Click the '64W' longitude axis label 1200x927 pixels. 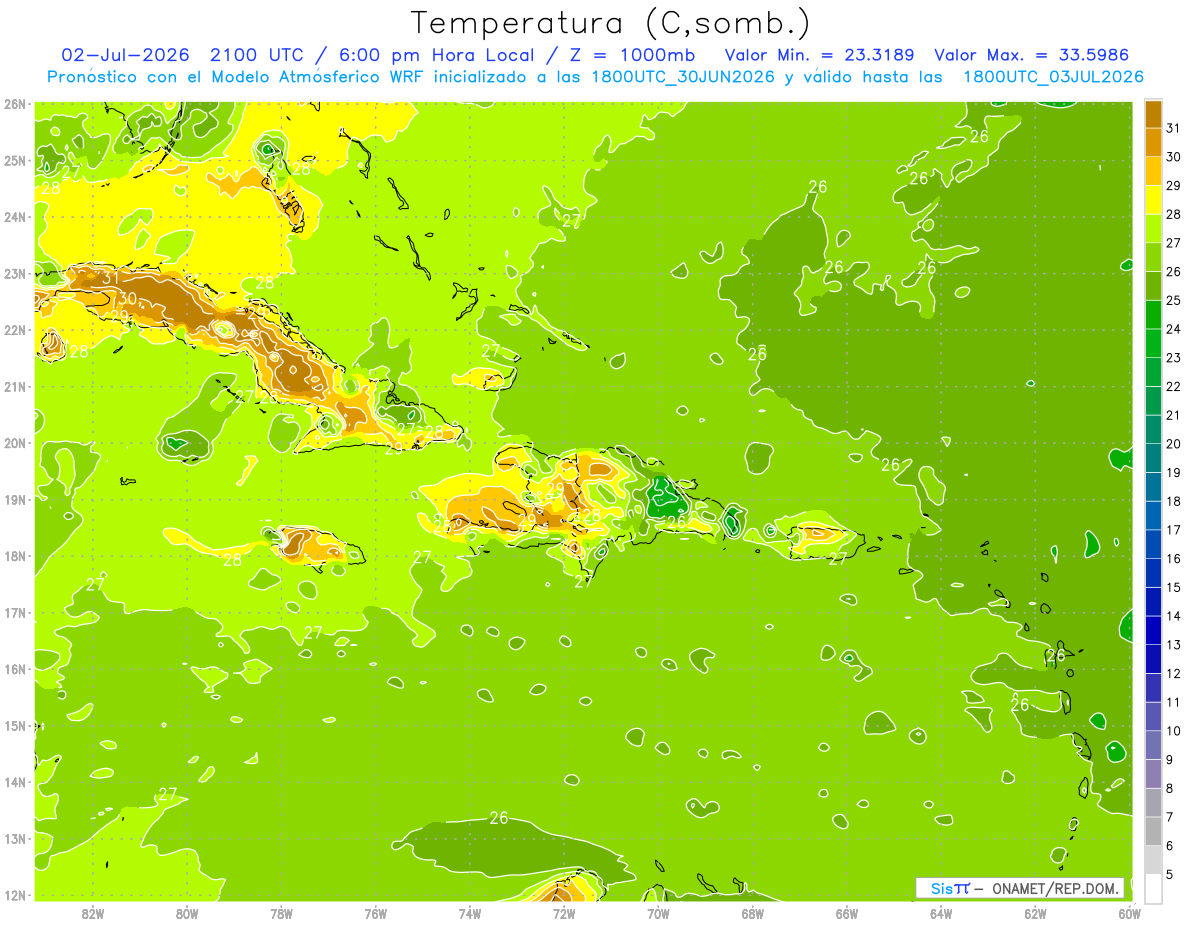click(941, 913)
